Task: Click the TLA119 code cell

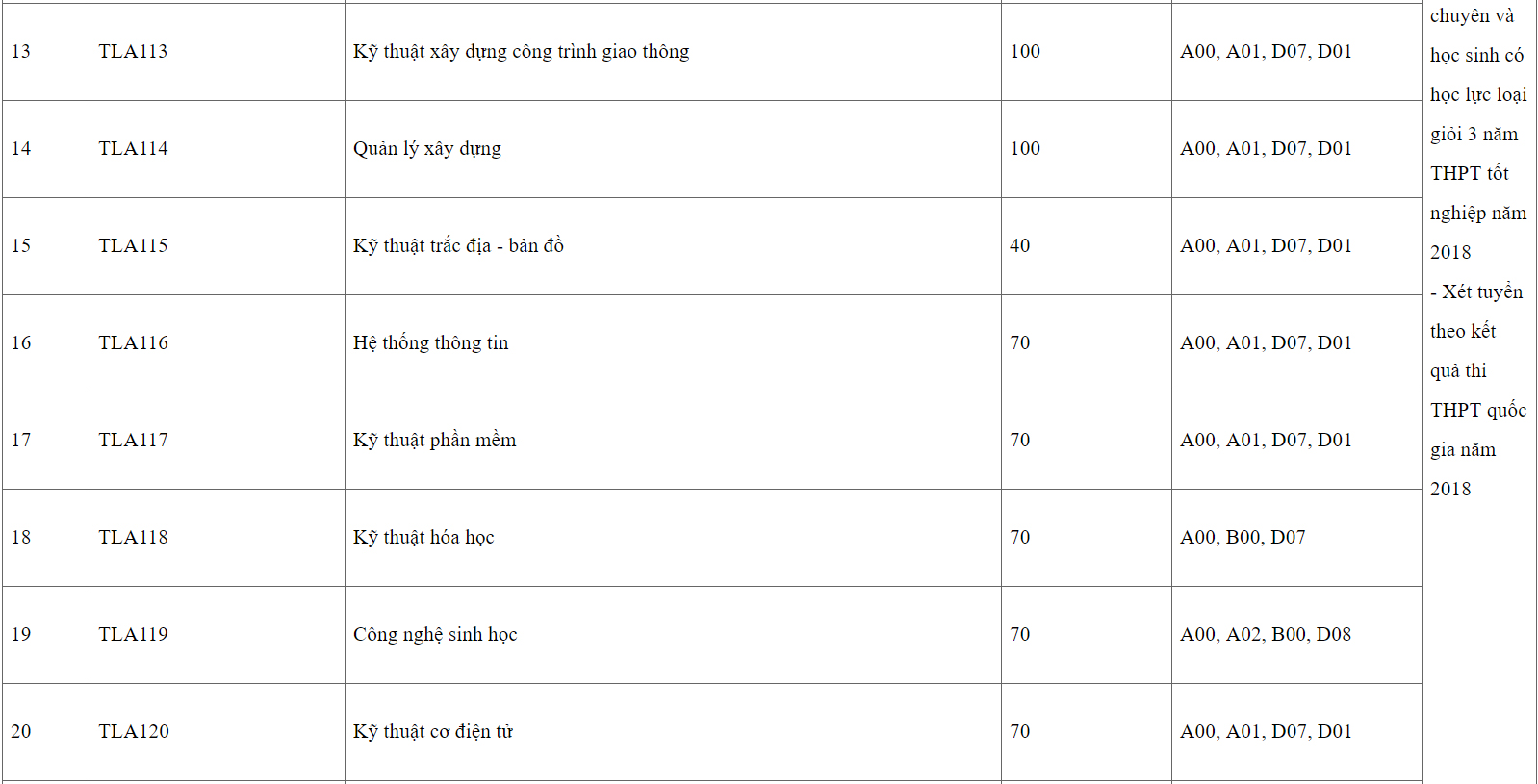Action: coord(133,635)
